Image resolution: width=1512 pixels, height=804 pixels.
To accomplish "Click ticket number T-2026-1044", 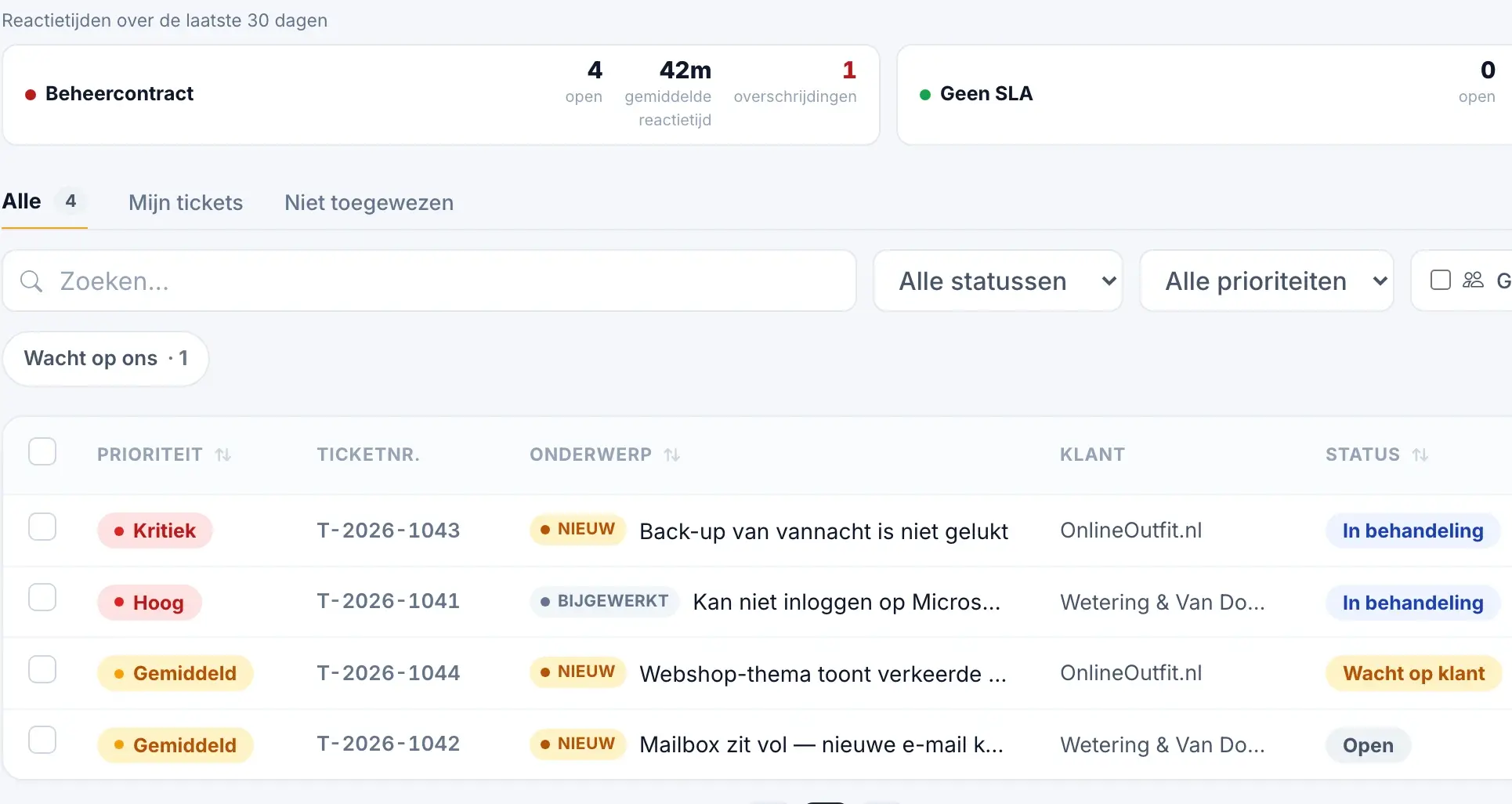I will (389, 673).
